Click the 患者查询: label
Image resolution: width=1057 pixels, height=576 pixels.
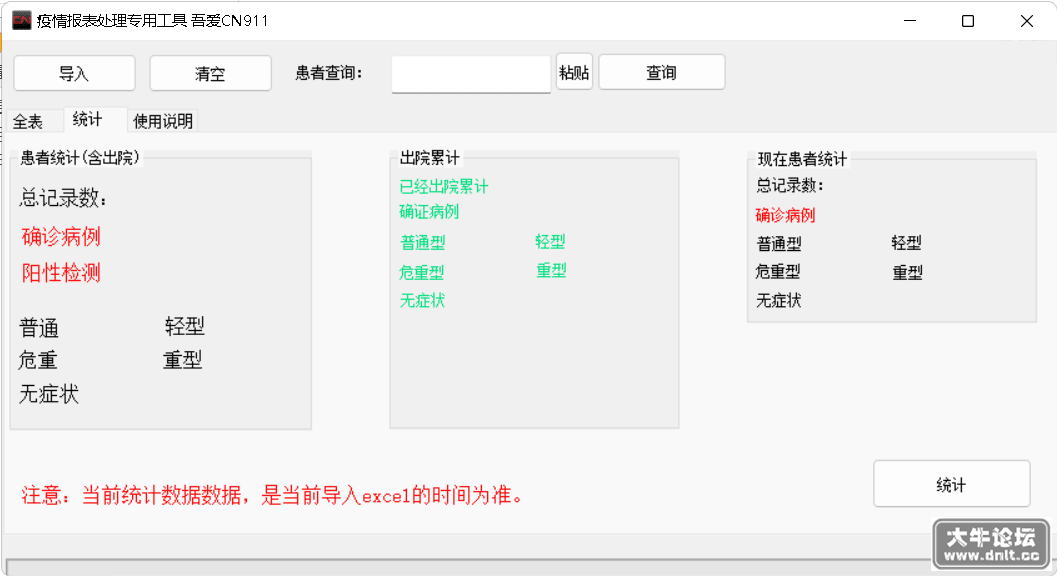tap(329, 73)
